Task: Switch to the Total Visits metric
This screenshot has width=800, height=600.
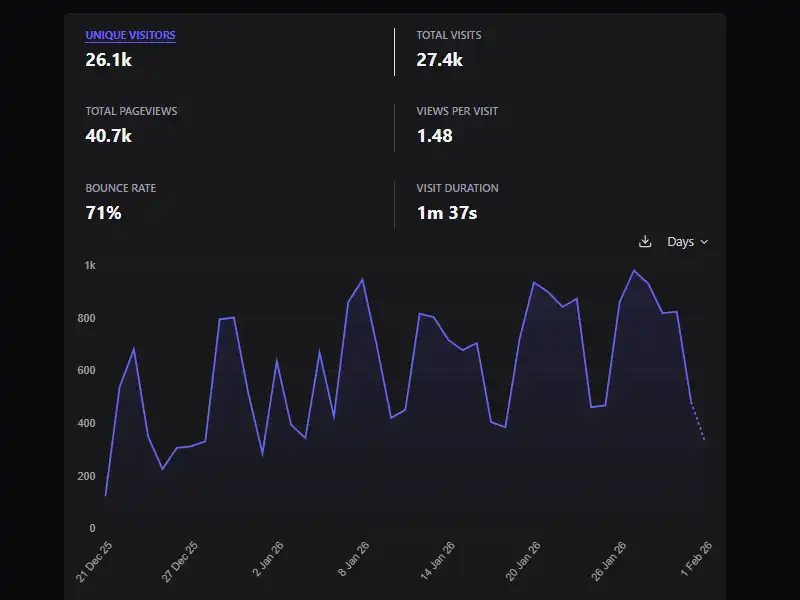Action: [x=448, y=35]
